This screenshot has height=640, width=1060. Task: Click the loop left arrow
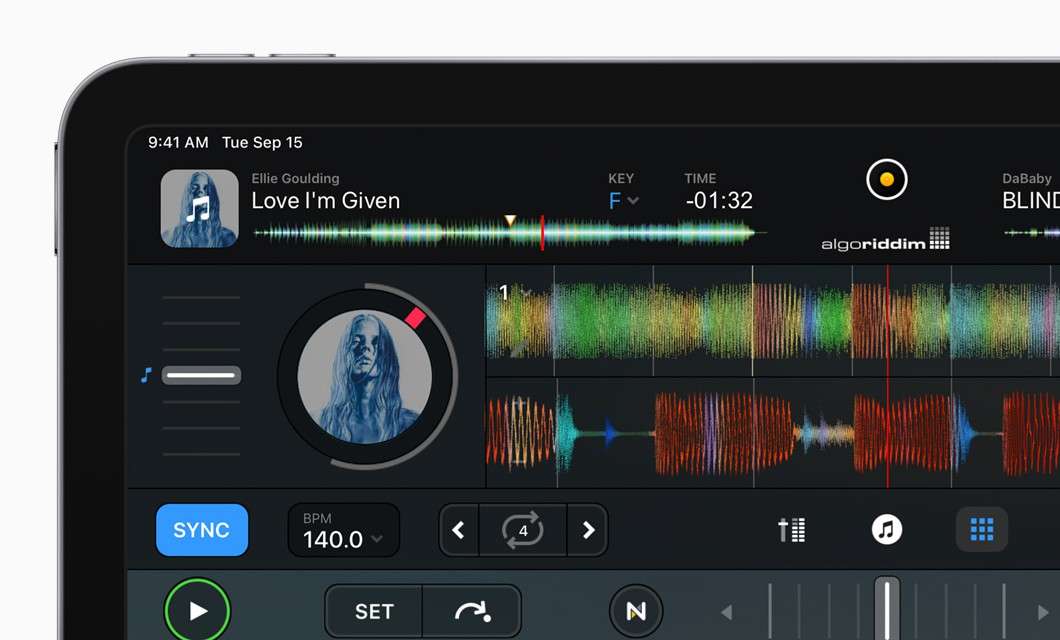459,530
